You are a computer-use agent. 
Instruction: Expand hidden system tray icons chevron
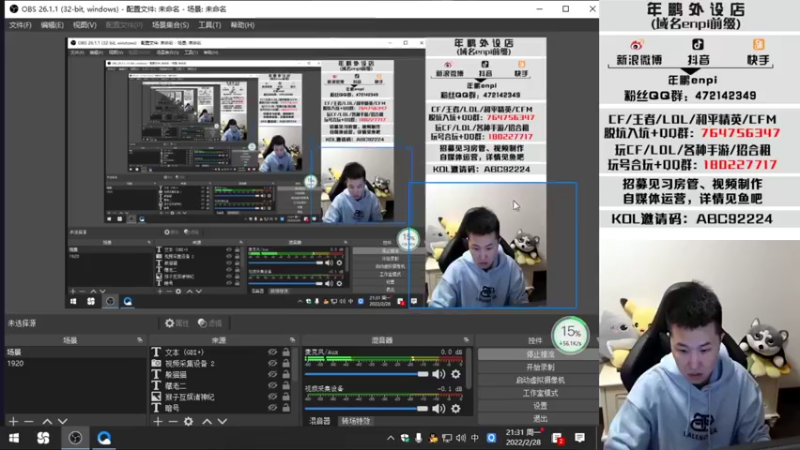point(390,438)
